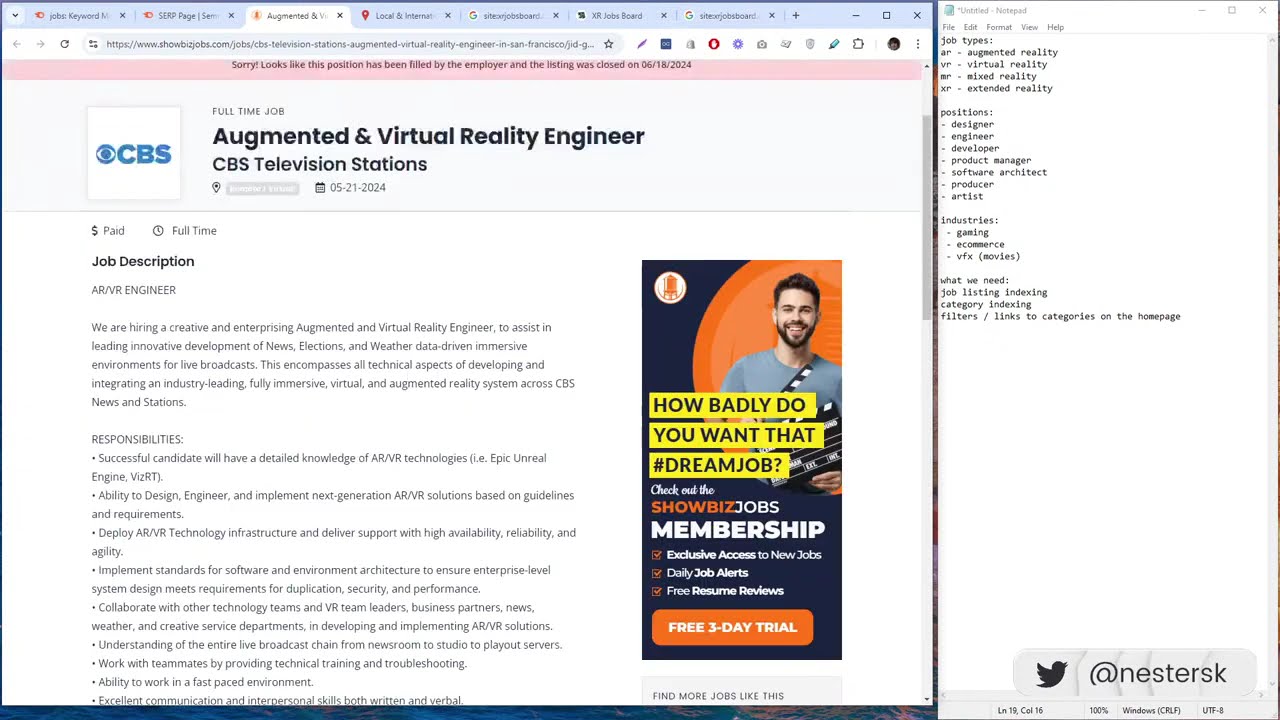Open the Chrome profile avatar
This screenshot has height=720, width=1280.
point(894,44)
